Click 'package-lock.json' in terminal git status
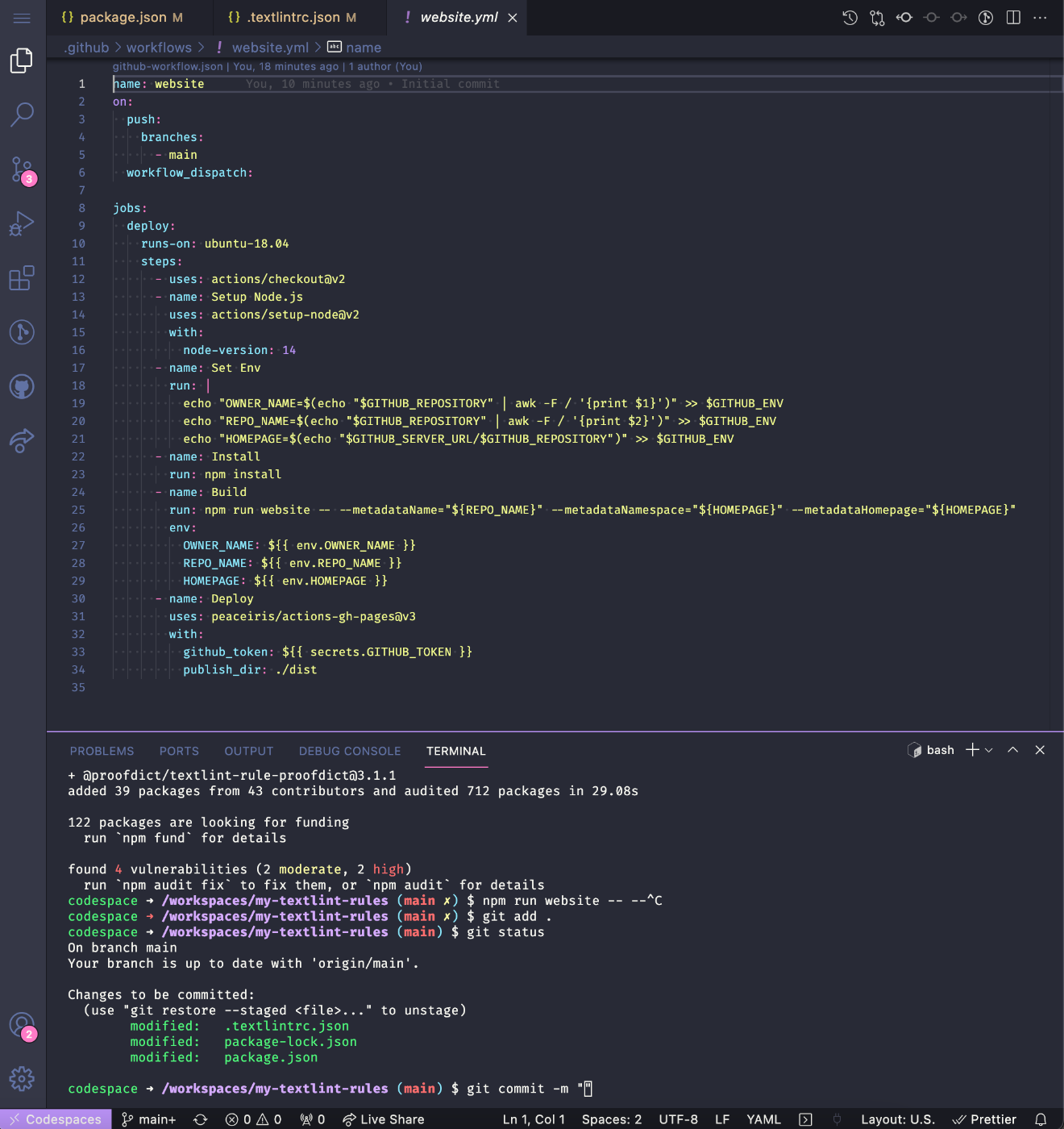The height and width of the screenshot is (1129, 1064). click(x=290, y=1042)
